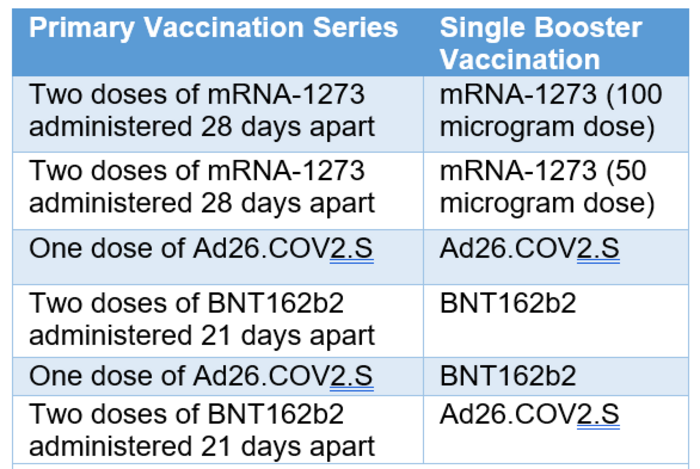Click the BNT162b2 primary cell paired with BNT162b2 booster
700x469 pixels.
(x=202, y=319)
